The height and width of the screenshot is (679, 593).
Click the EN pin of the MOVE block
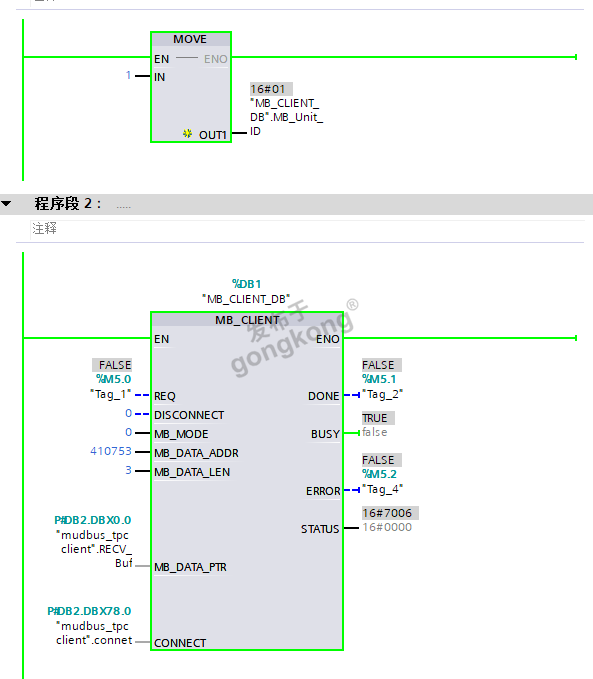[162, 59]
